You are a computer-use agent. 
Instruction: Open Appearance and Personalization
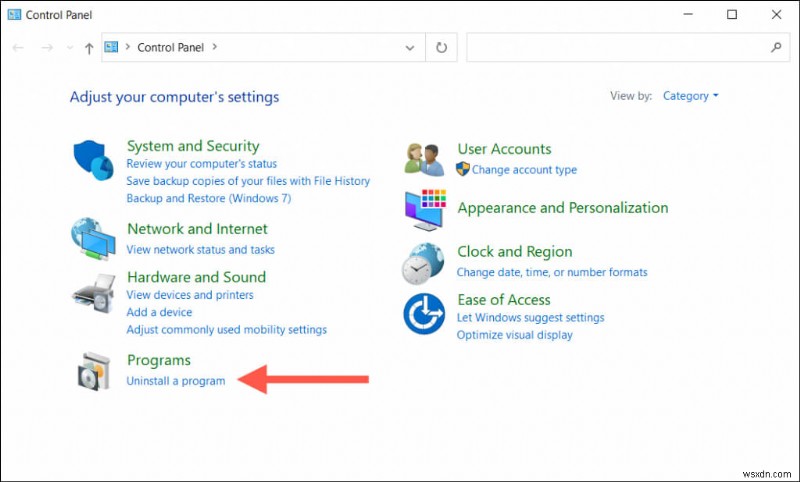[563, 208]
